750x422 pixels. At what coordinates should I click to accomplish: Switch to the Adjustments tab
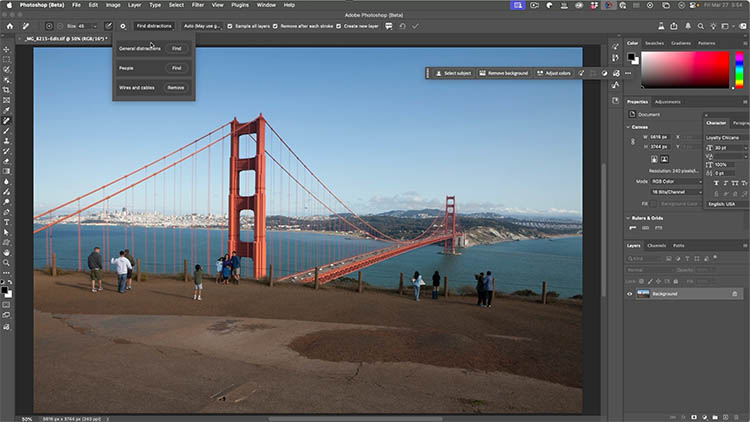[x=667, y=101]
